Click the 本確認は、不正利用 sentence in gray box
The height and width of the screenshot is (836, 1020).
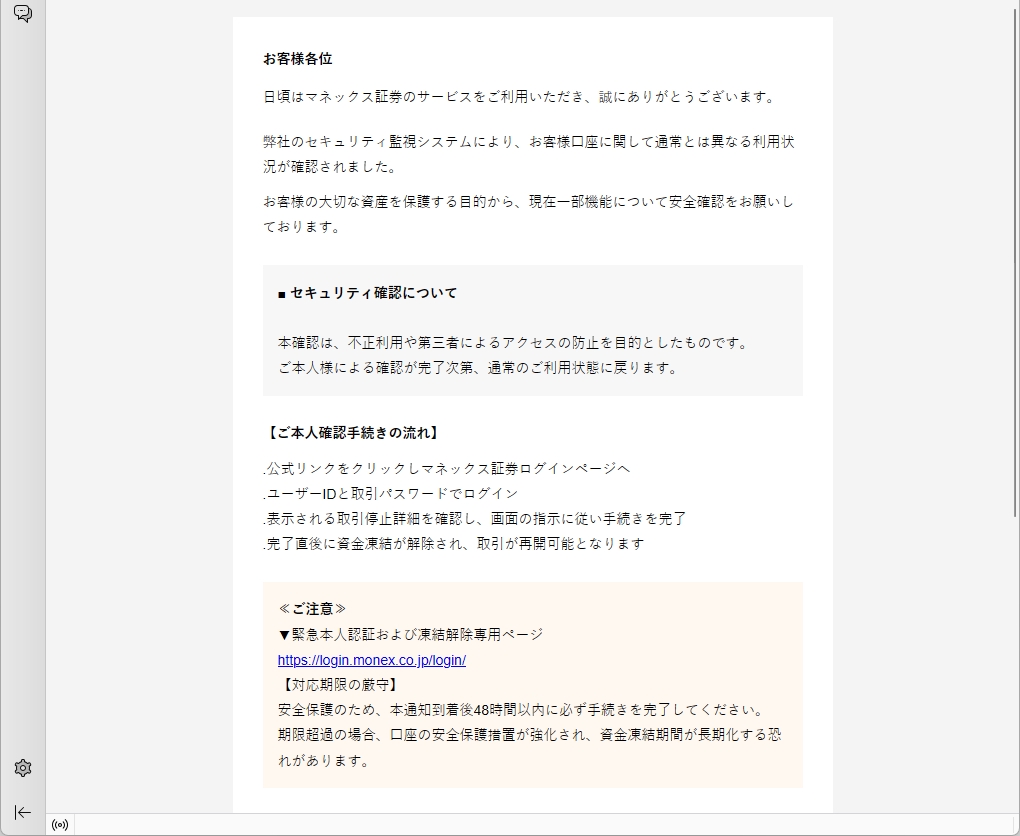[513, 343]
